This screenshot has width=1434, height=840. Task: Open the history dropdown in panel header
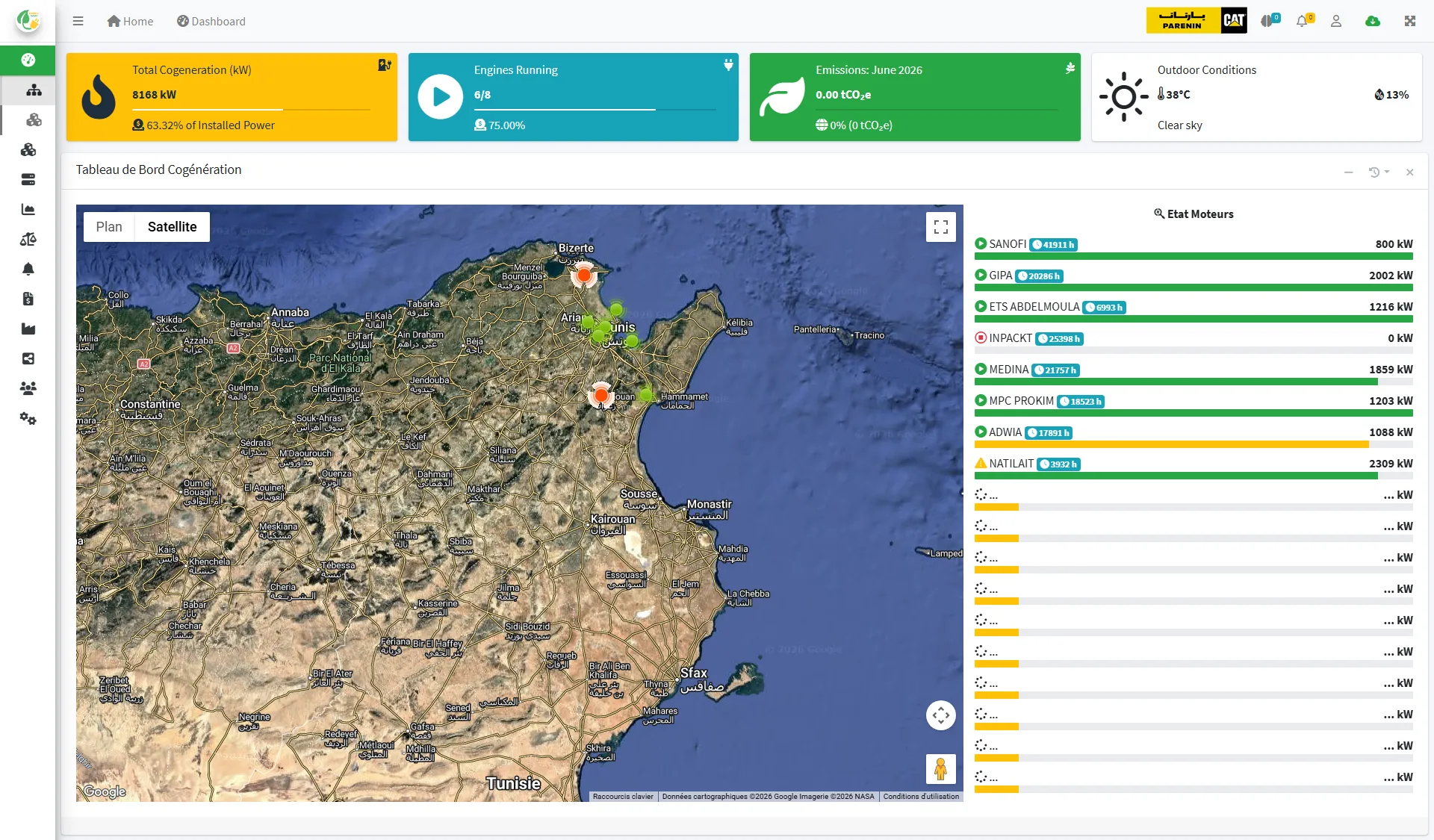point(1379,172)
